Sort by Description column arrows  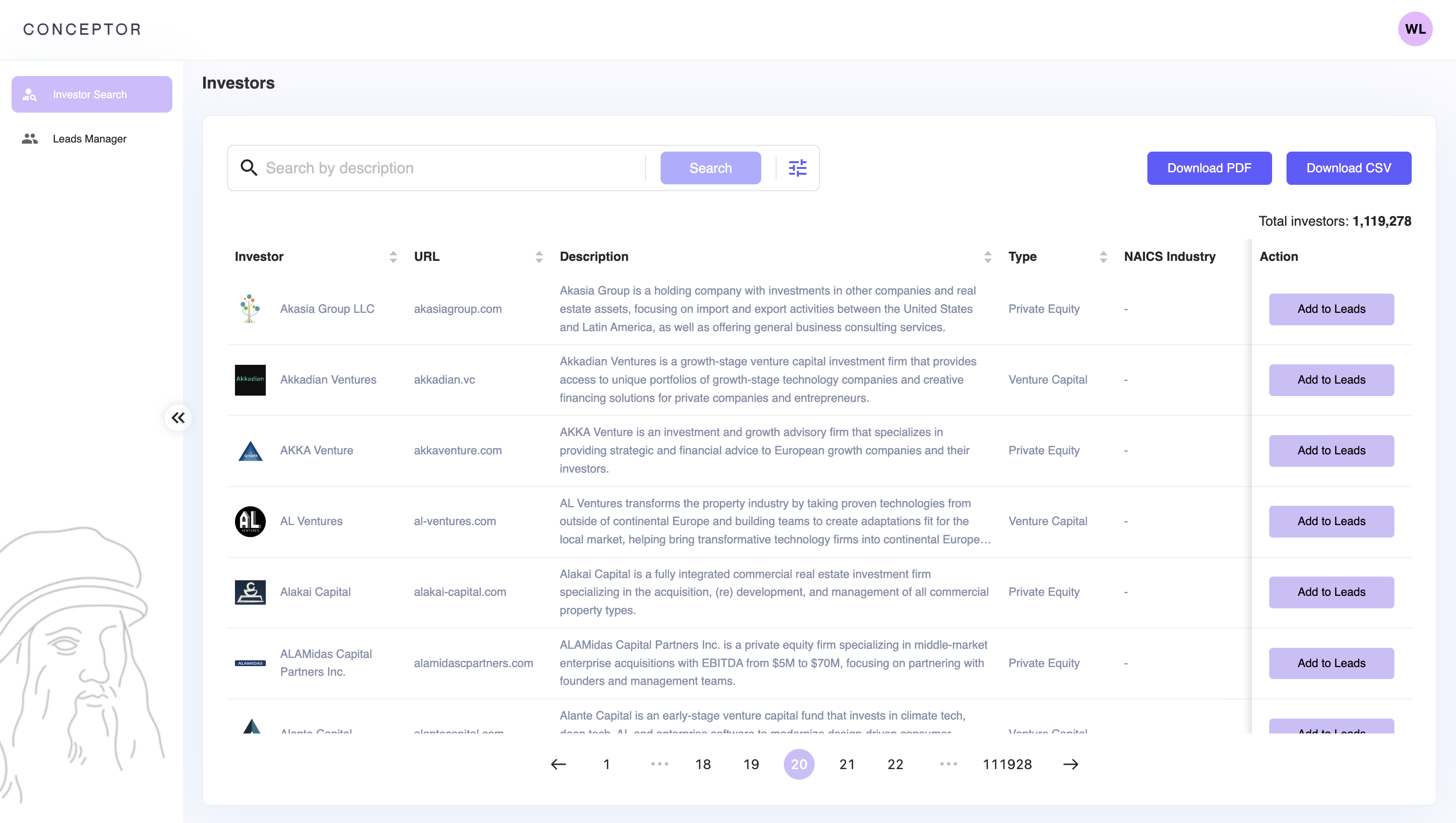tap(987, 257)
